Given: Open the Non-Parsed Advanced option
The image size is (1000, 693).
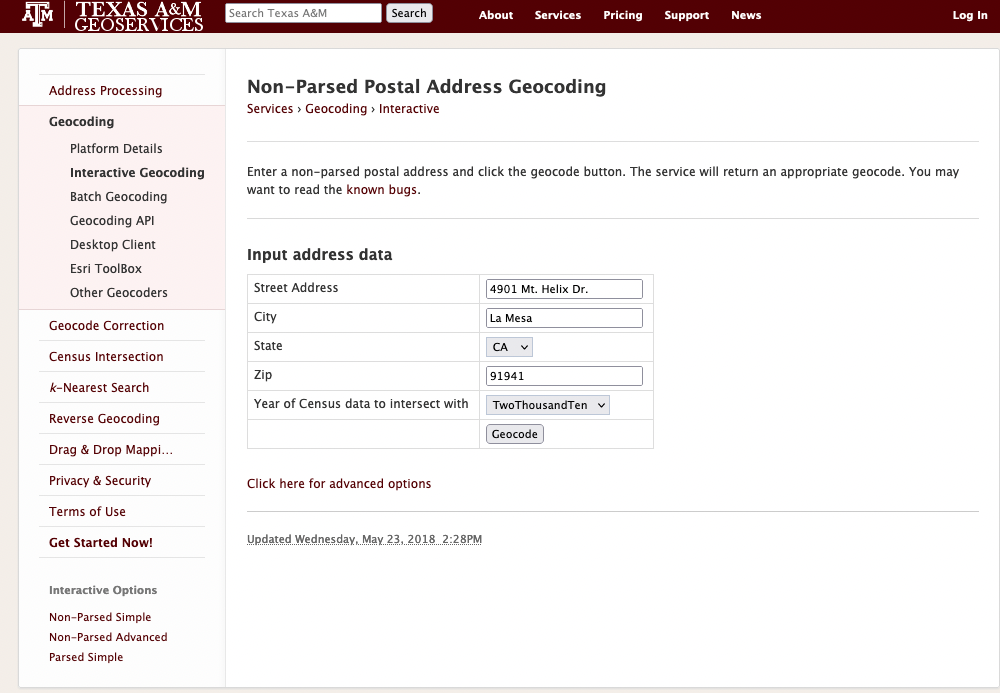Looking at the screenshot, I should (x=108, y=637).
